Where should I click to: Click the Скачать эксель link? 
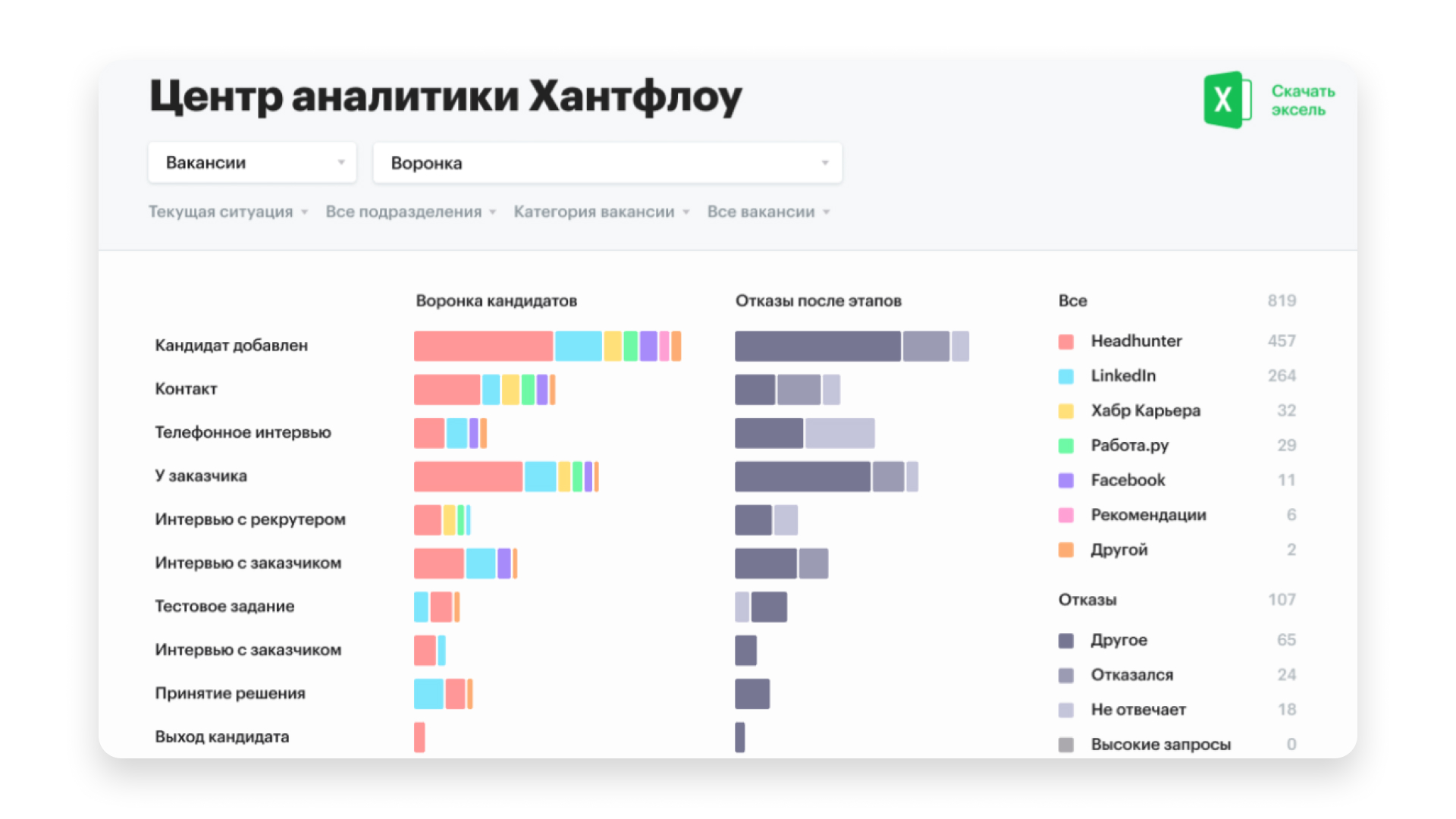[x=1302, y=100]
